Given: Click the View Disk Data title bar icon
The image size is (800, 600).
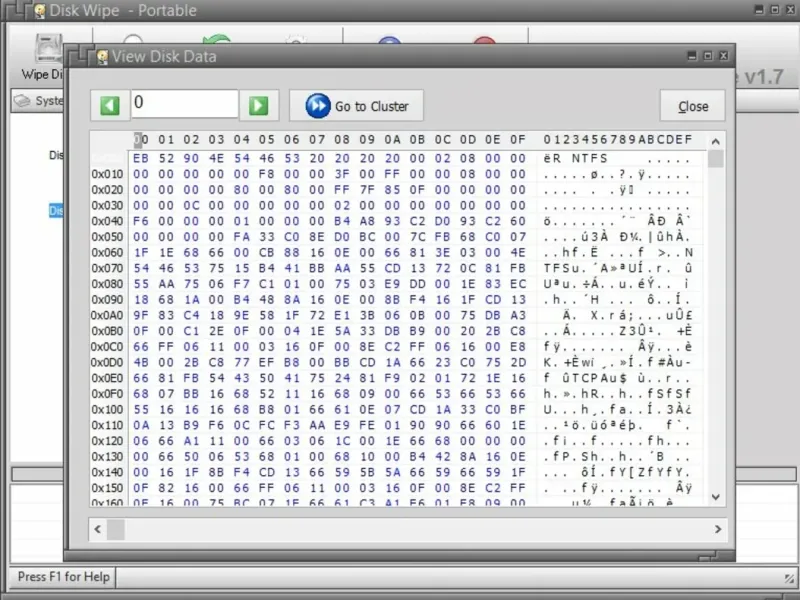Looking at the screenshot, I should (102, 56).
